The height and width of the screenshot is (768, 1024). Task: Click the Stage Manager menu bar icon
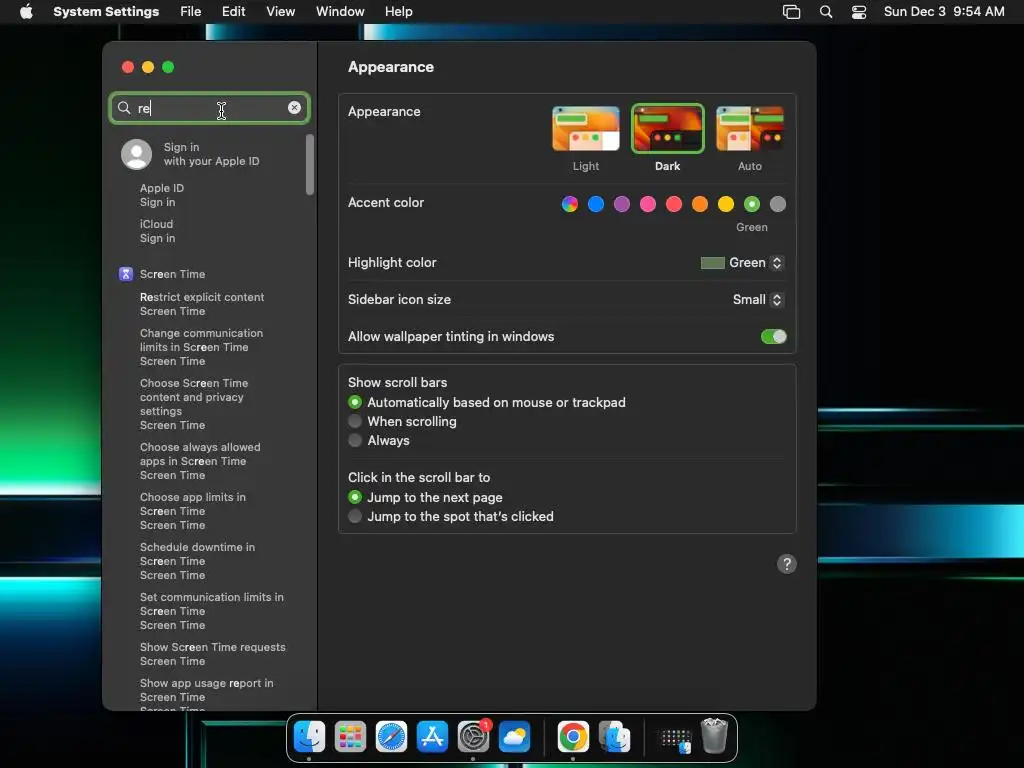[791, 12]
